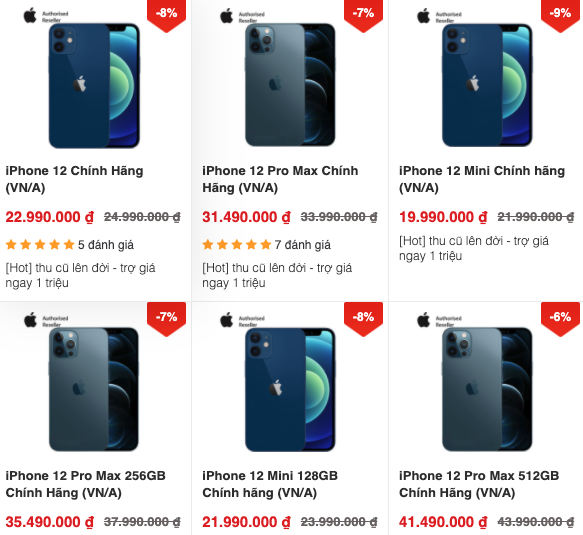Click the -9% discount badge on iPhone 12 Mini
The width and height of the screenshot is (583, 535).
tap(560, 15)
